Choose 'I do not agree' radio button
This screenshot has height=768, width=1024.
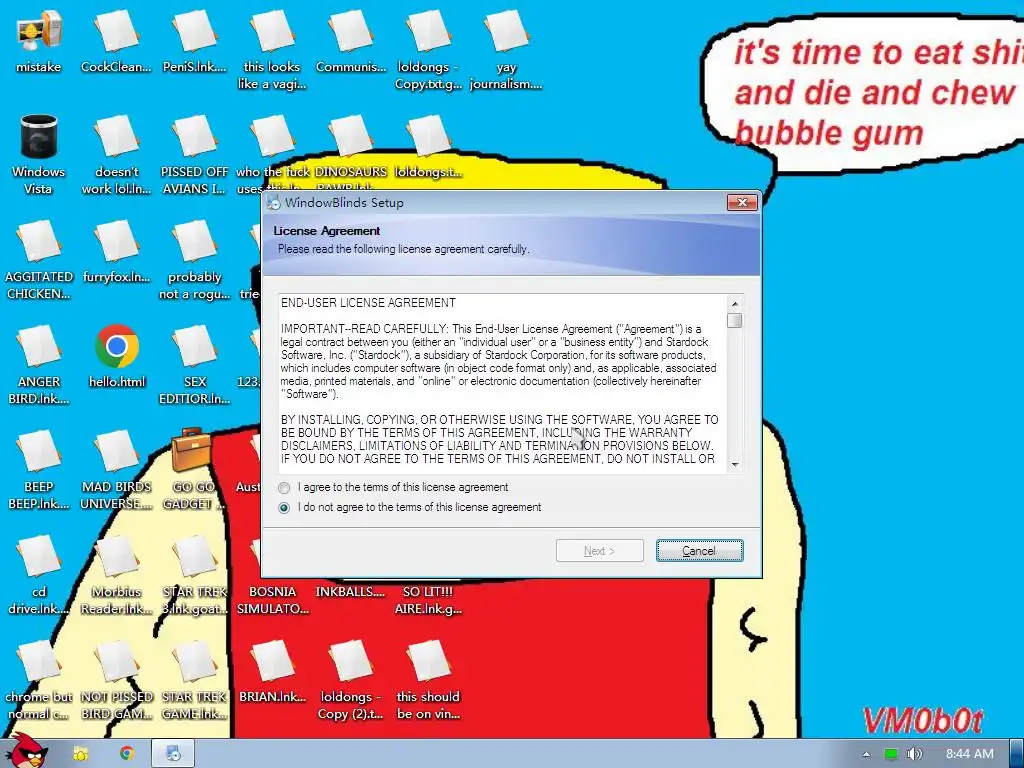click(x=283, y=507)
